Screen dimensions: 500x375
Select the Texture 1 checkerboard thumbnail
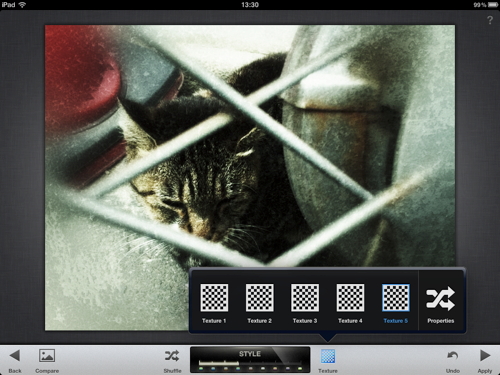[x=214, y=298]
